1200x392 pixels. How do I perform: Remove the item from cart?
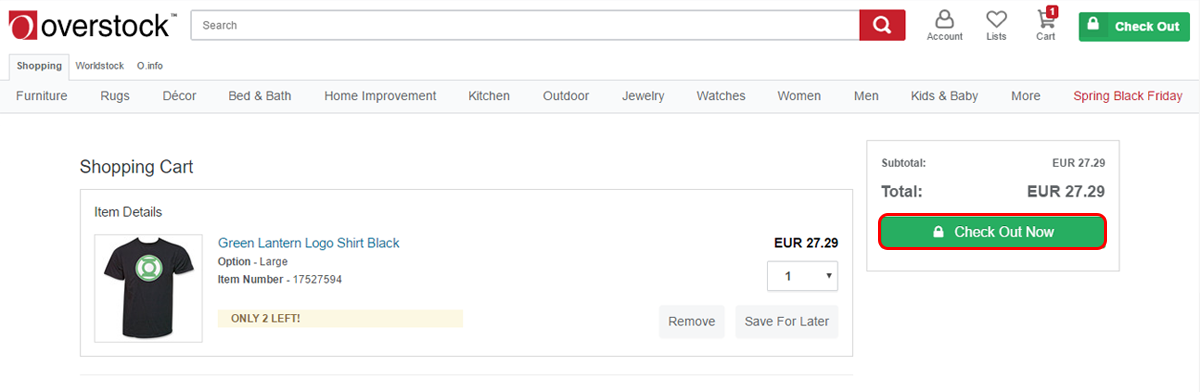[x=691, y=322]
